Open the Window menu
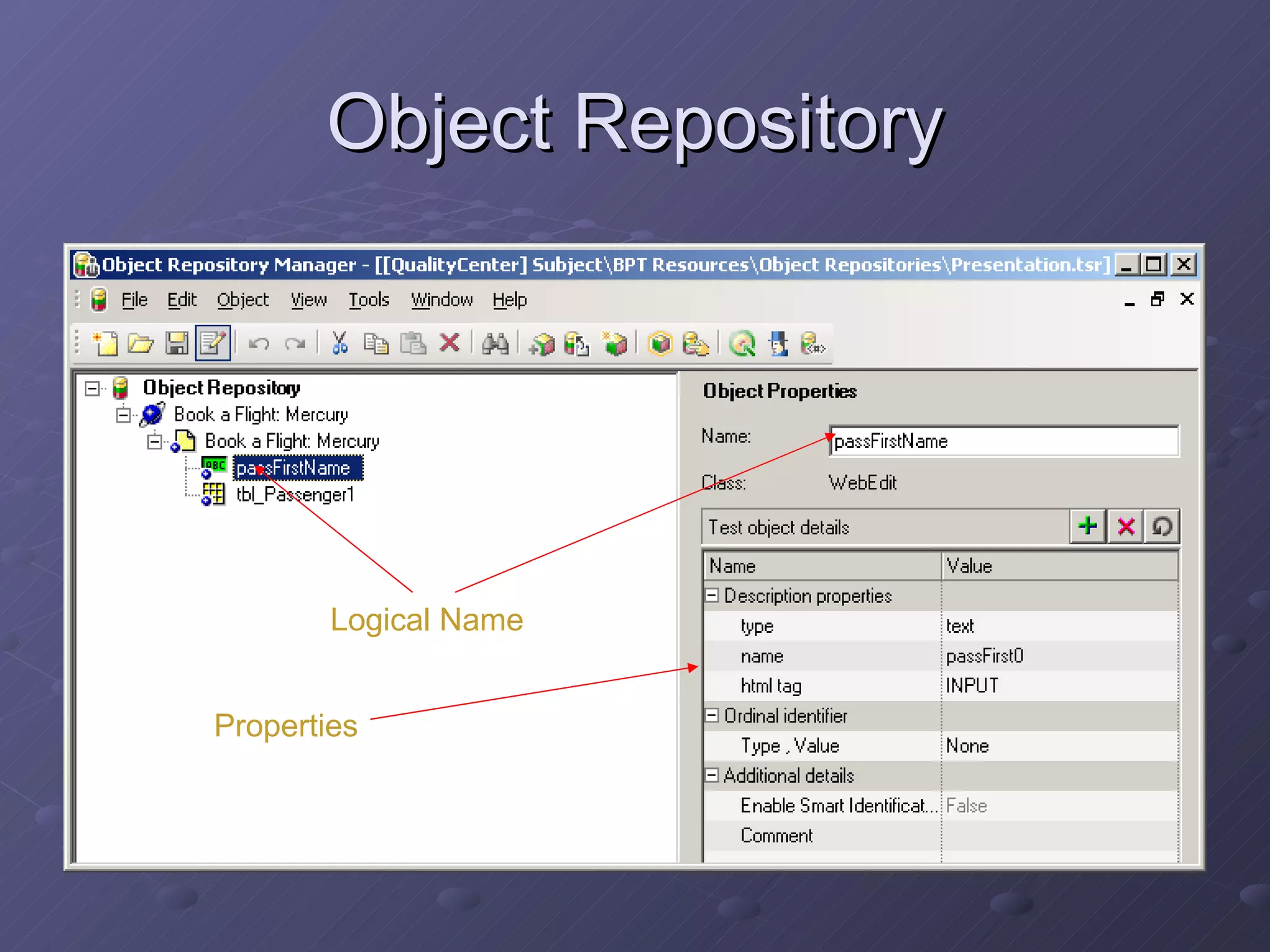 (442, 300)
